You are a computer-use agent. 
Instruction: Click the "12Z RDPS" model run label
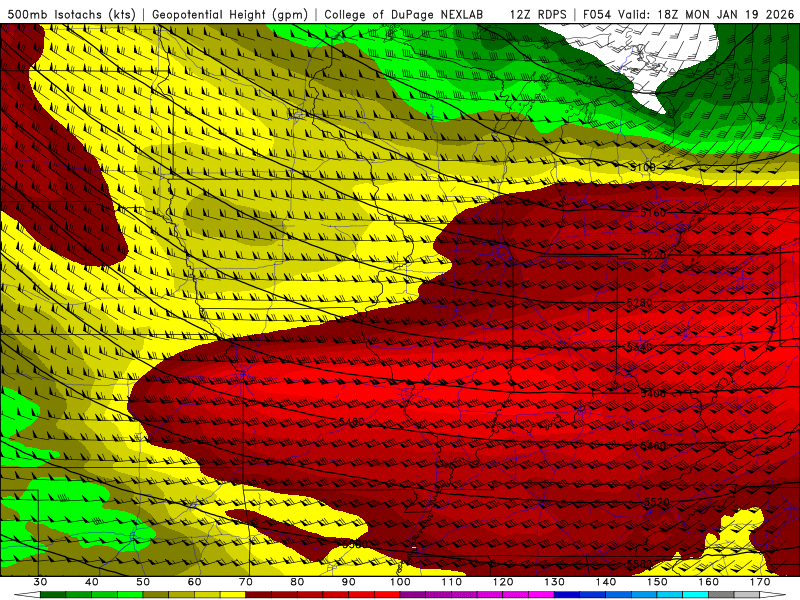click(x=538, y=14)
